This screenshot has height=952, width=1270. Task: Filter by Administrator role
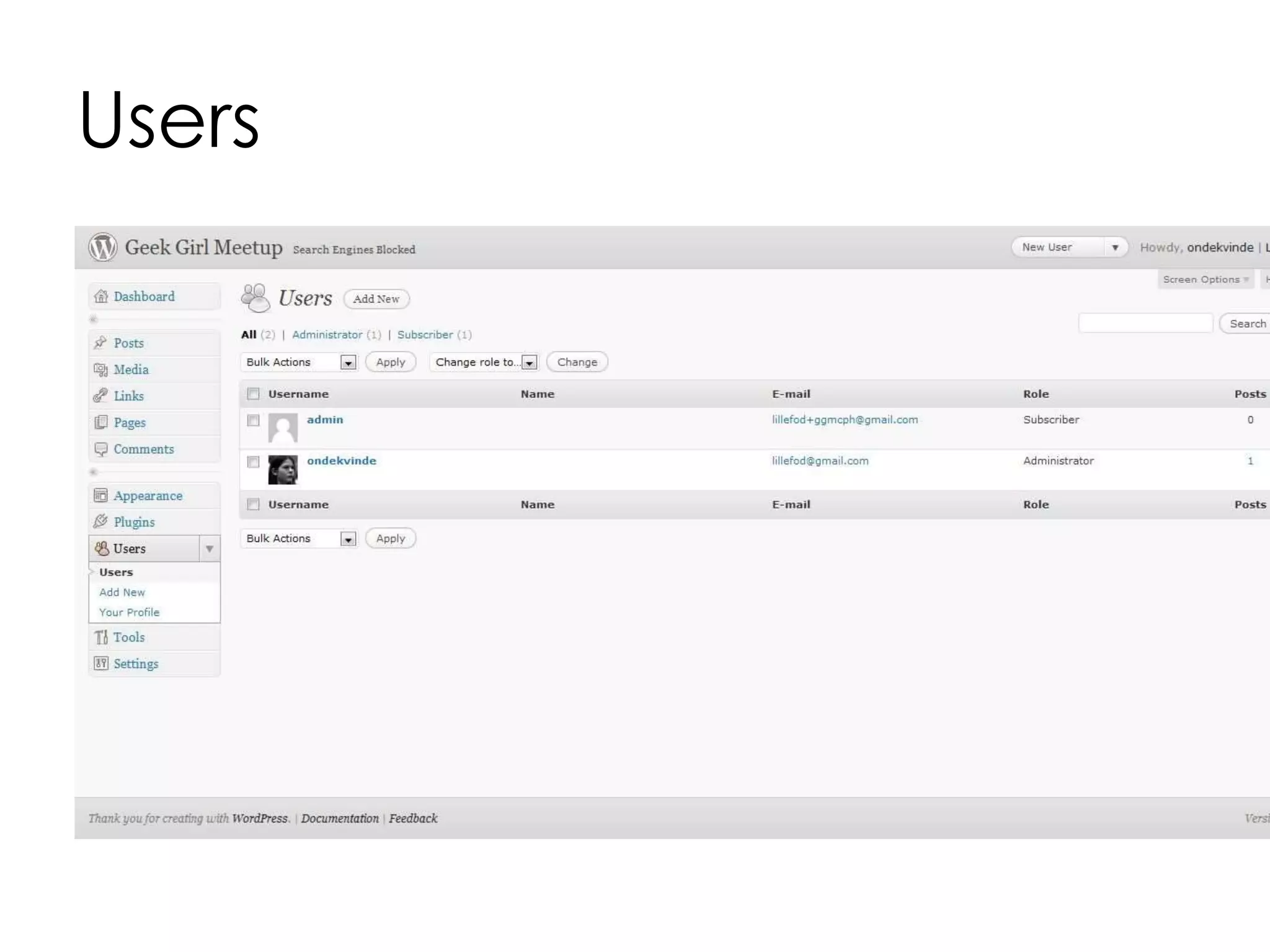[327, 335]
